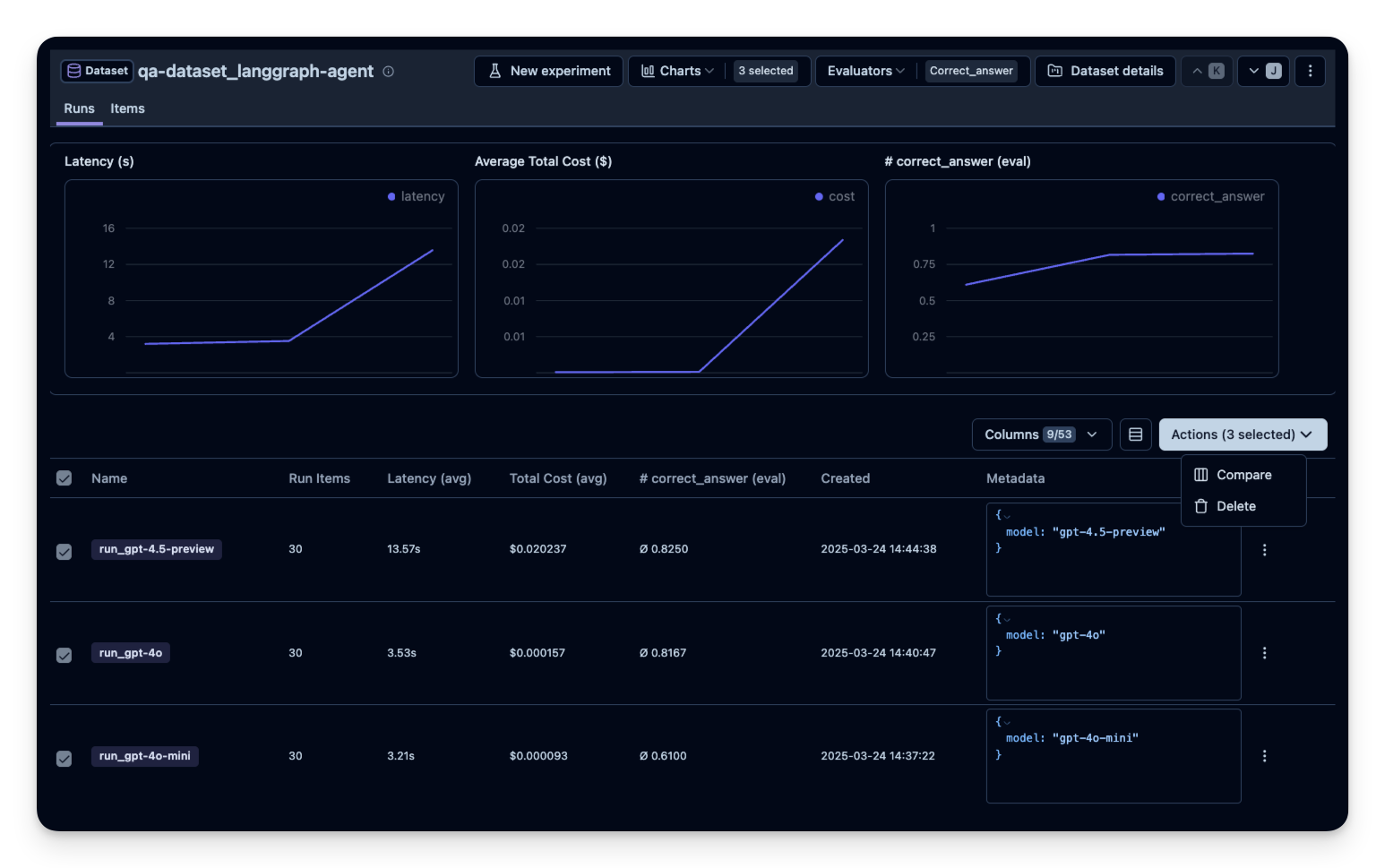Open the Columns 9/53 dropdown
1385x868 pixels.
1041,434
